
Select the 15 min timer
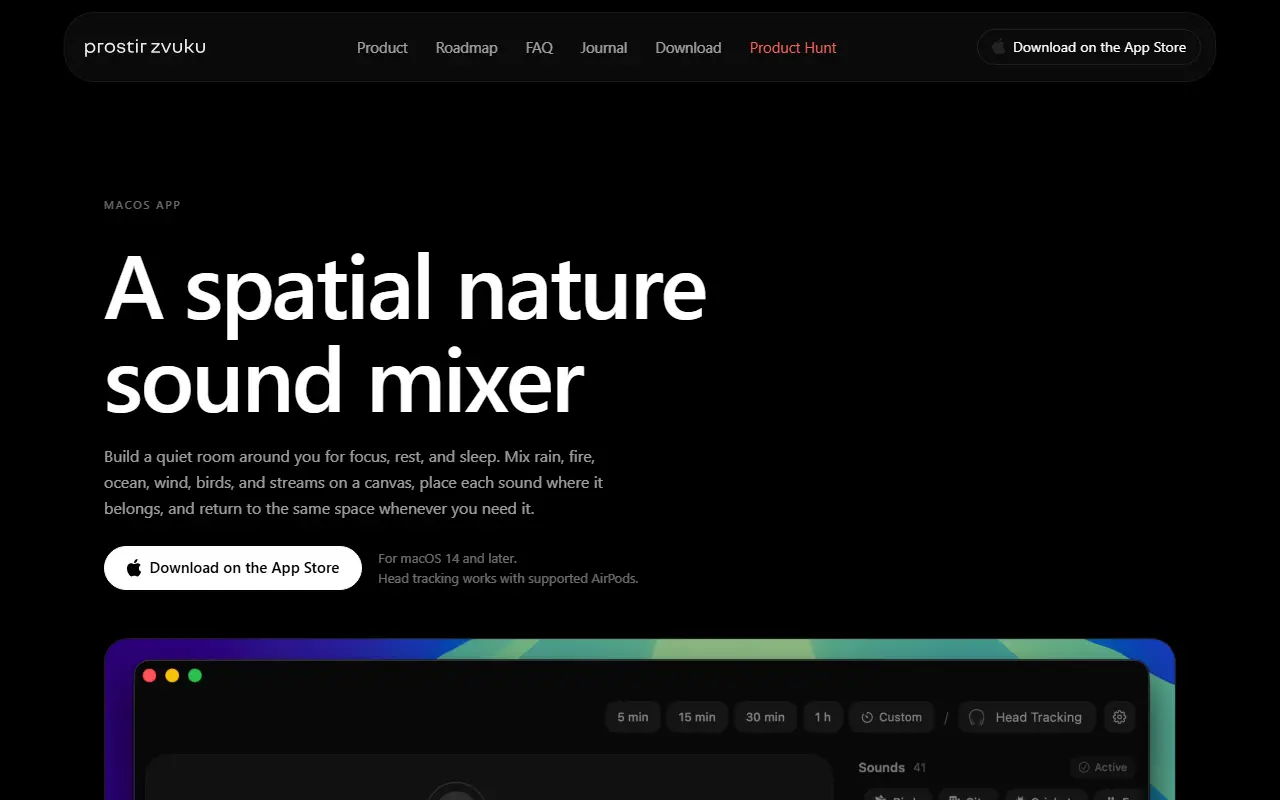click(697, 717)
